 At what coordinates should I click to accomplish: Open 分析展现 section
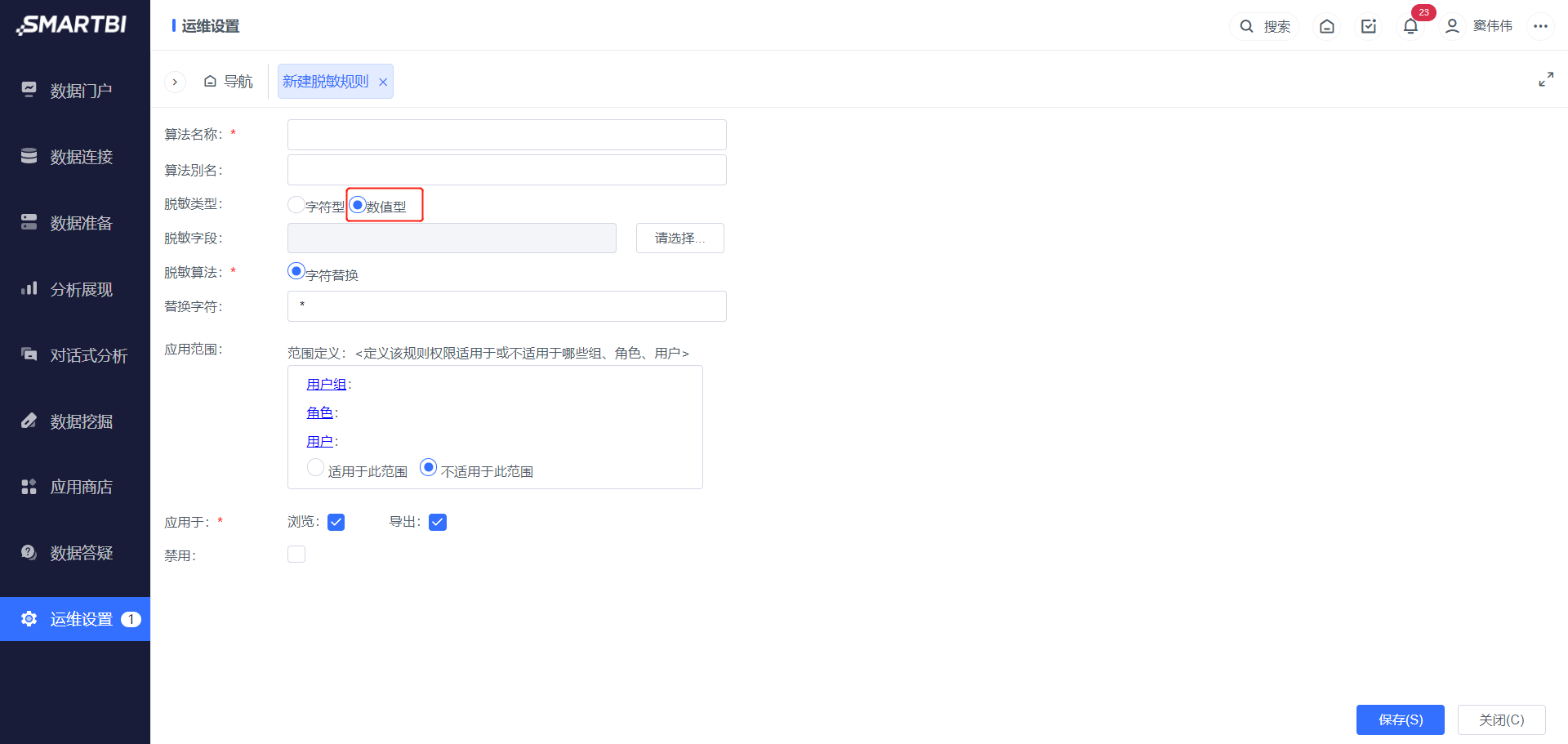tap(75, 289)
